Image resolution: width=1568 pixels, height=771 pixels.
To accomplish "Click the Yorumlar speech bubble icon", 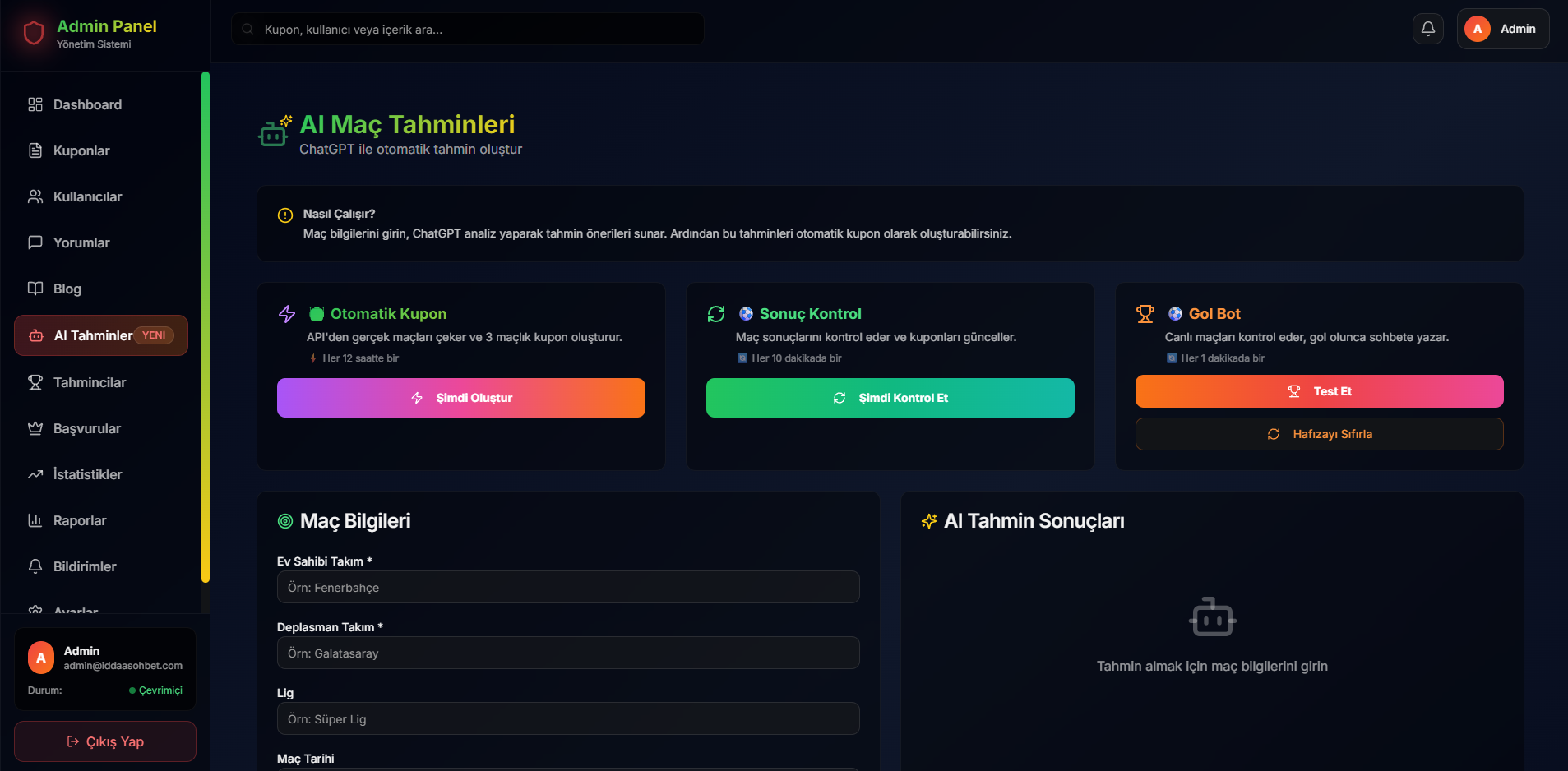I will tap(35, 242).
